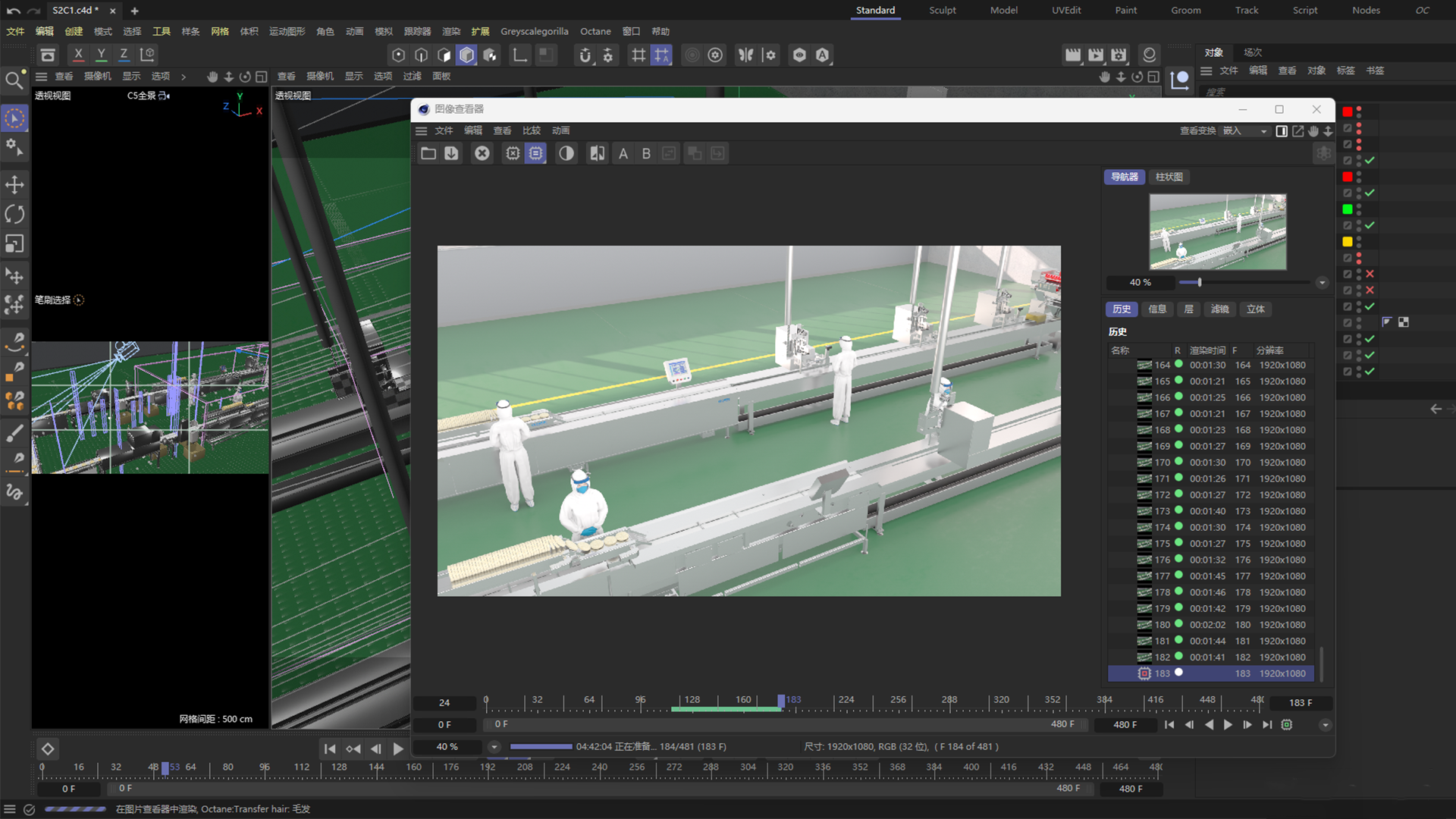Screen dimensions: 1456x819
Task: Click Picture Viewer go-to-start button
Action: (x=1169, y=725)
